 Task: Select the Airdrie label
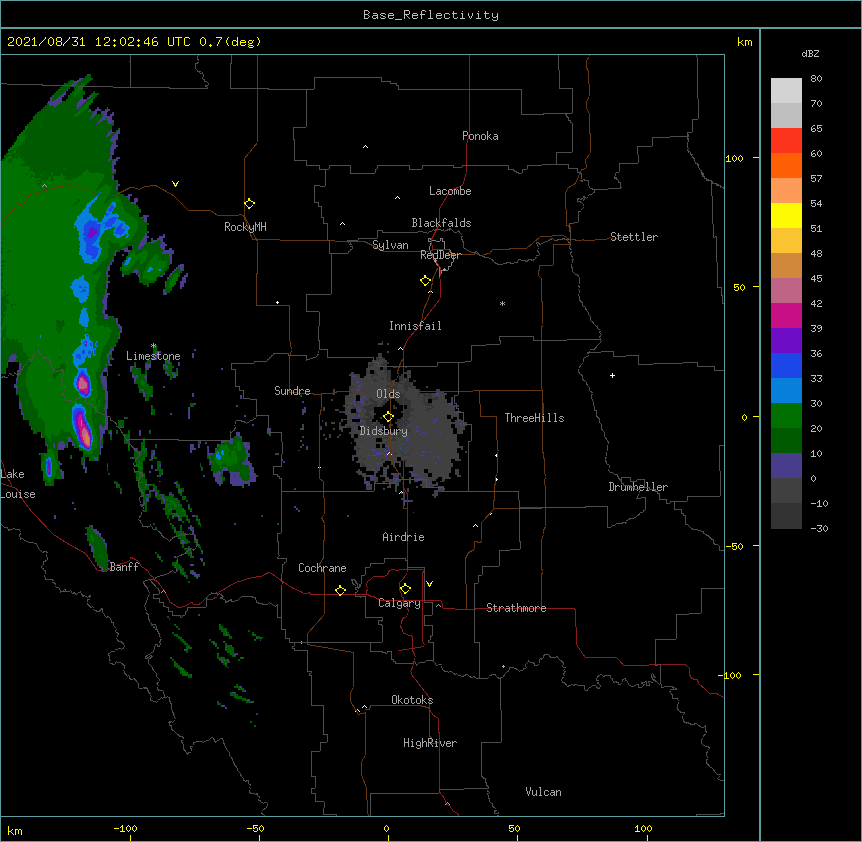[404, 537]
